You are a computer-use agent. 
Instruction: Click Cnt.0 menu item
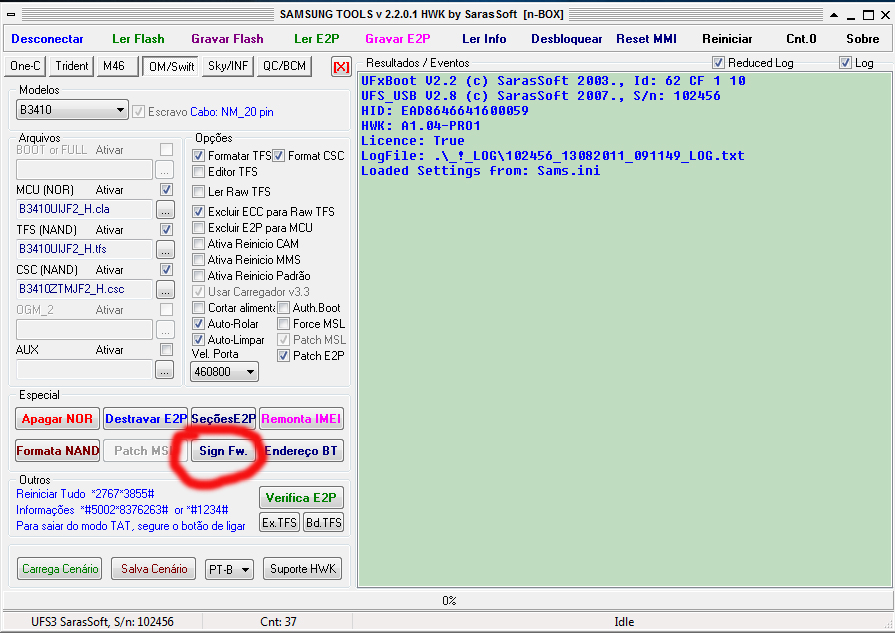(801, 39)
